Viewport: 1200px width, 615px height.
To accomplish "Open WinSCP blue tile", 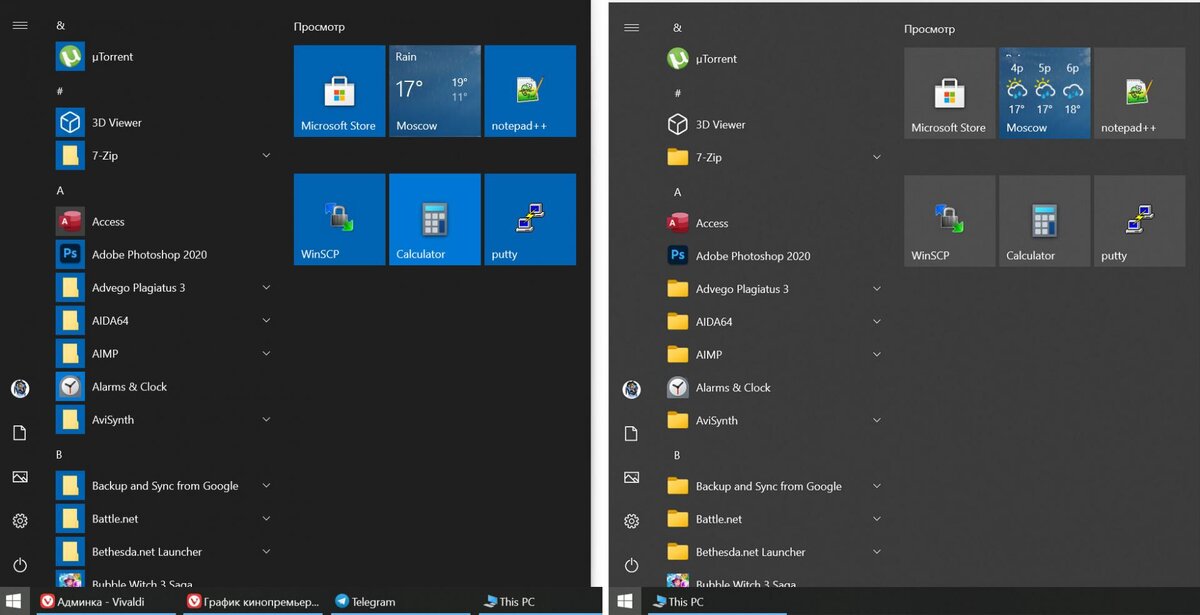I will point(339,219).
